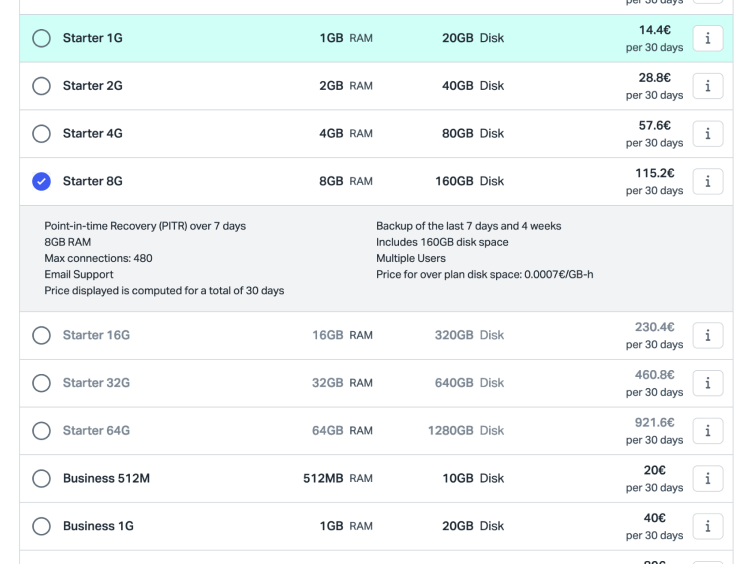The width and height of the screenshot is (752, 564).
Task: View info icon for Starter 16G plan
Action: (707, 335)
